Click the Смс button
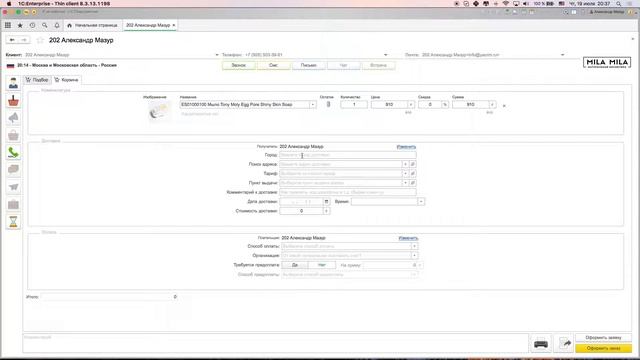 click(273, 65)
